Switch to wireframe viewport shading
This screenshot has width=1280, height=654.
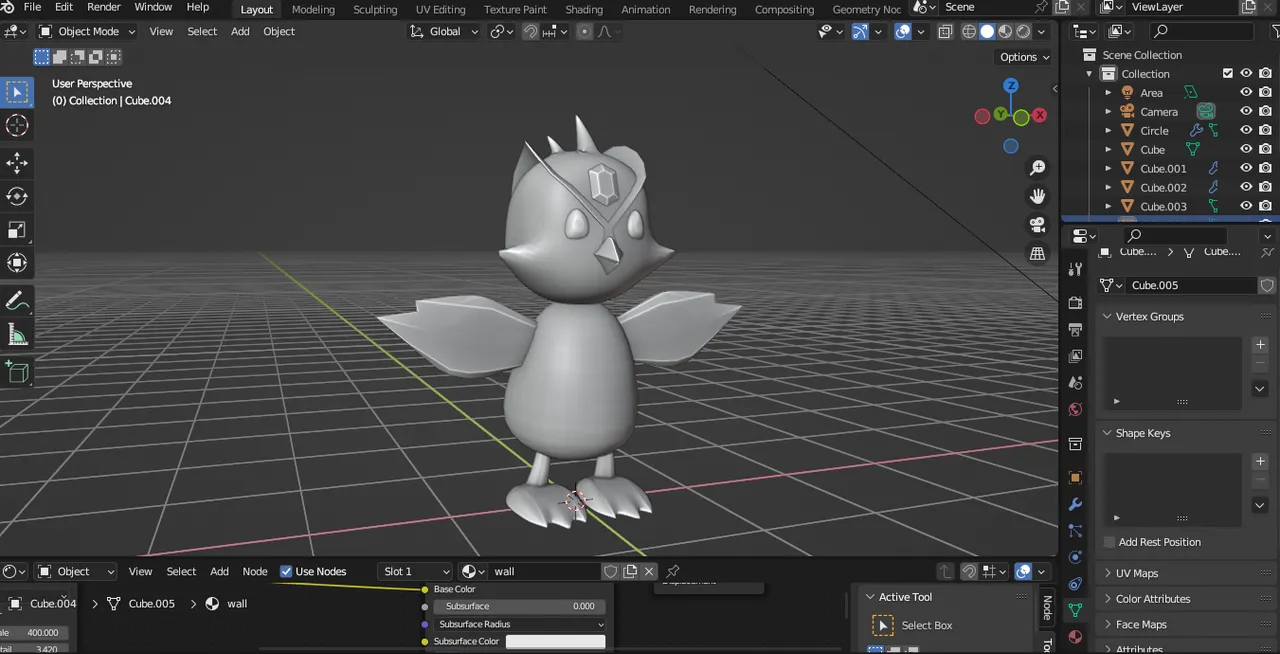click(969, 31)
